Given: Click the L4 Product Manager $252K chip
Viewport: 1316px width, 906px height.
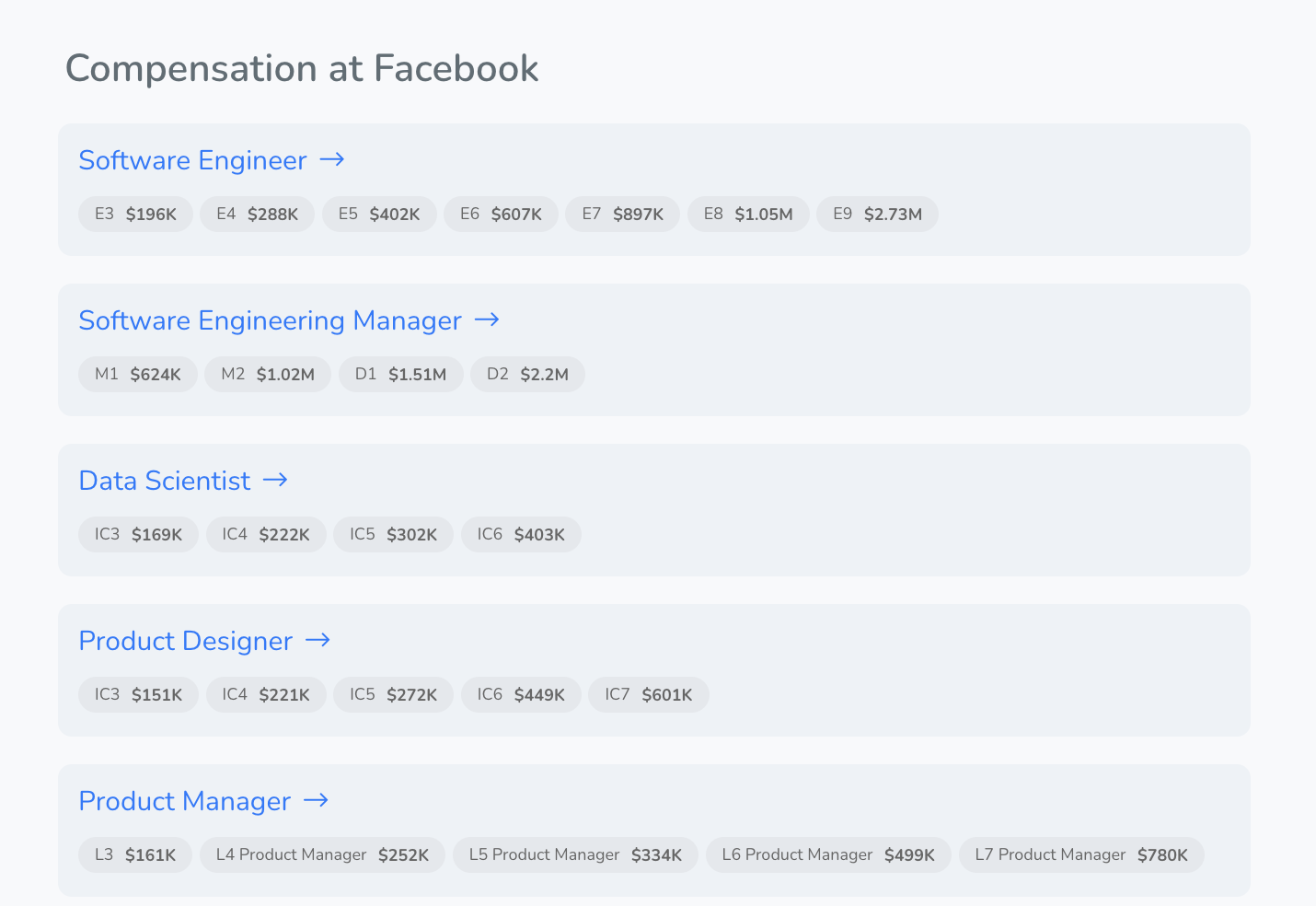Looking at the screenshot, I should [x=322, y=854].
